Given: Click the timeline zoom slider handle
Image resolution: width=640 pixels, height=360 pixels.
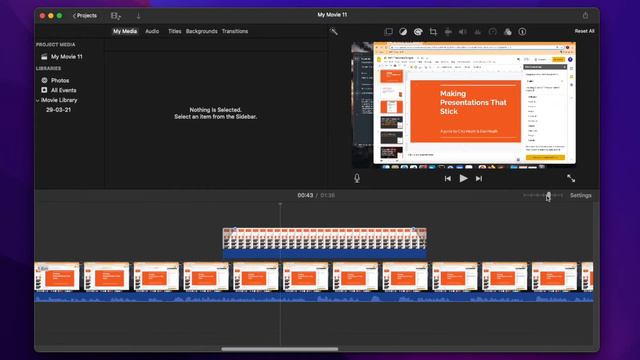Looking at the screenshot, I should tap(549, 196).
